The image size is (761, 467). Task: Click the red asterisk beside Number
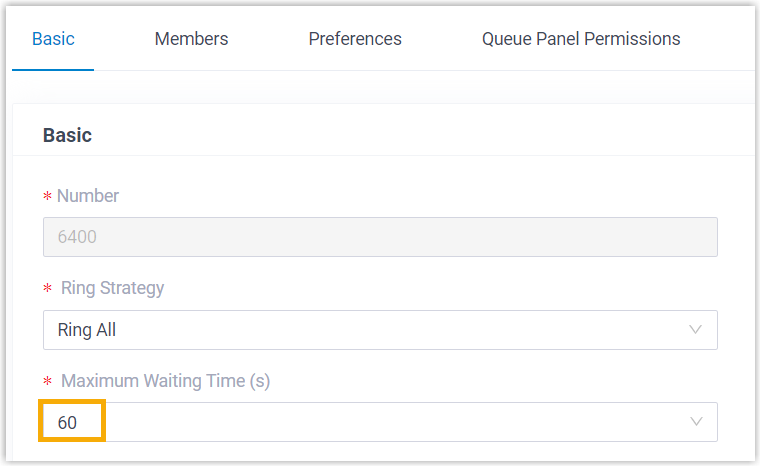(x=47, y=197)
